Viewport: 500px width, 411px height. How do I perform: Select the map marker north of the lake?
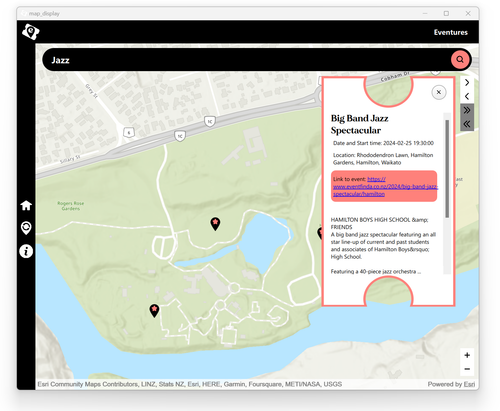pos(215,224)
